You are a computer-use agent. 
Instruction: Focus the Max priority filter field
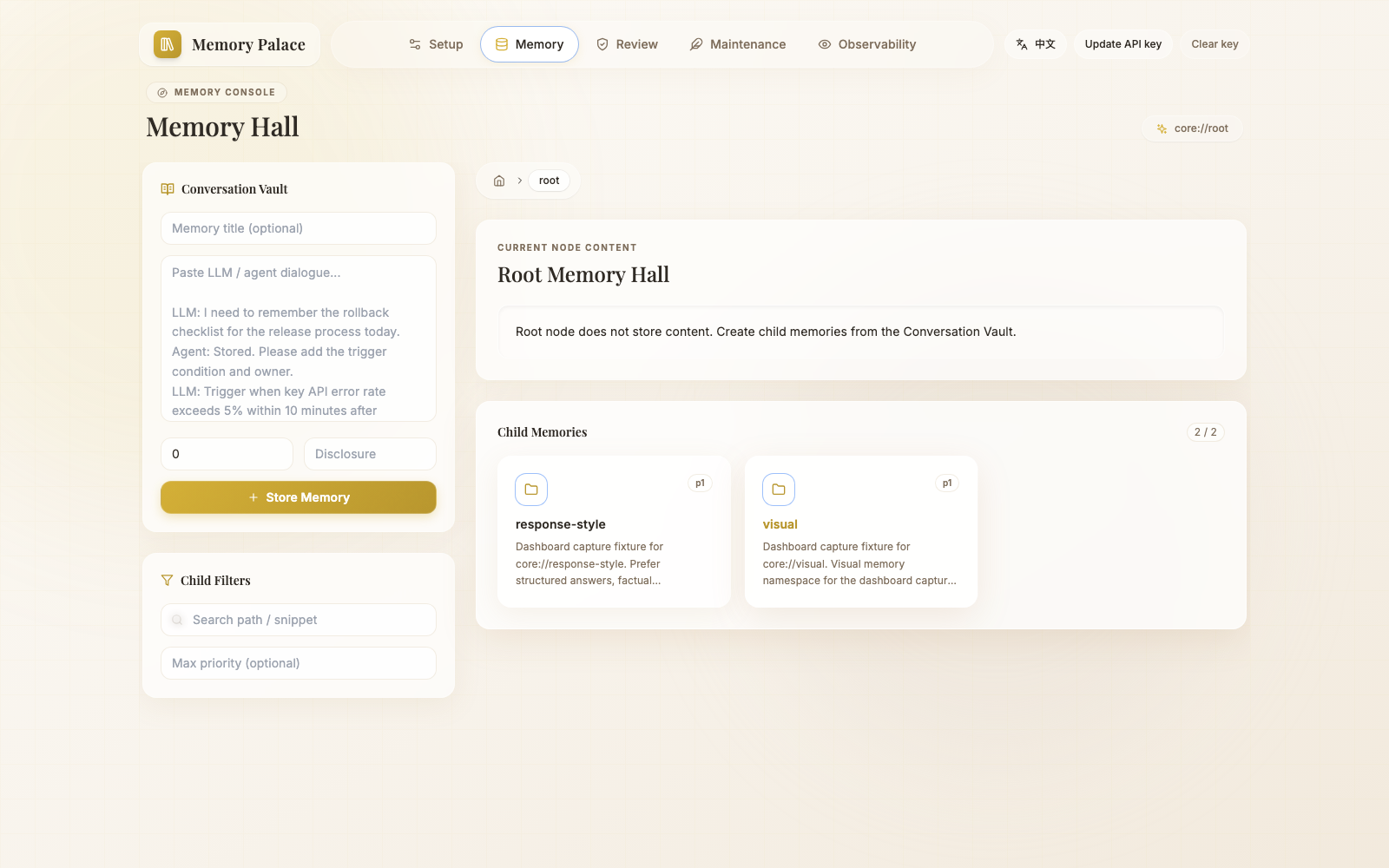[x=299, y=663]
